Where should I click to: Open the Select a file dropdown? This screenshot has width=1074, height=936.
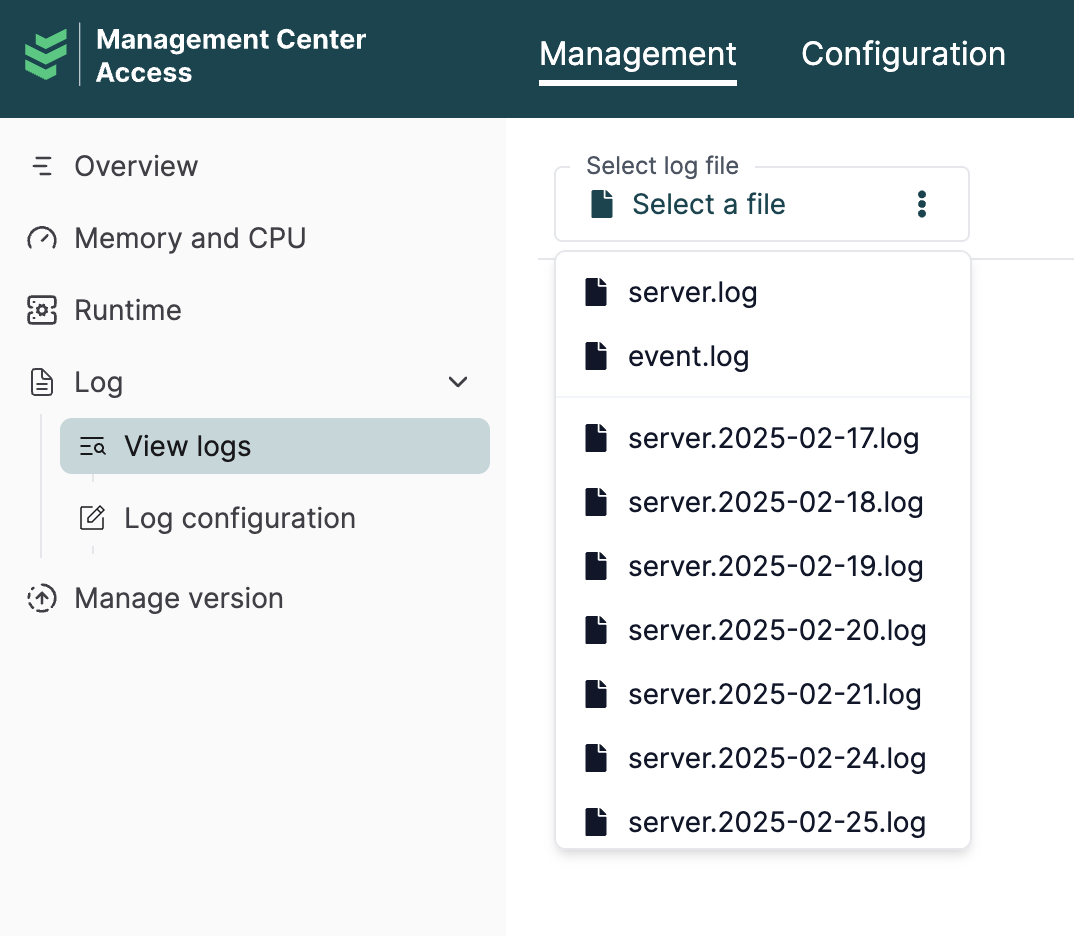[708, 204]
